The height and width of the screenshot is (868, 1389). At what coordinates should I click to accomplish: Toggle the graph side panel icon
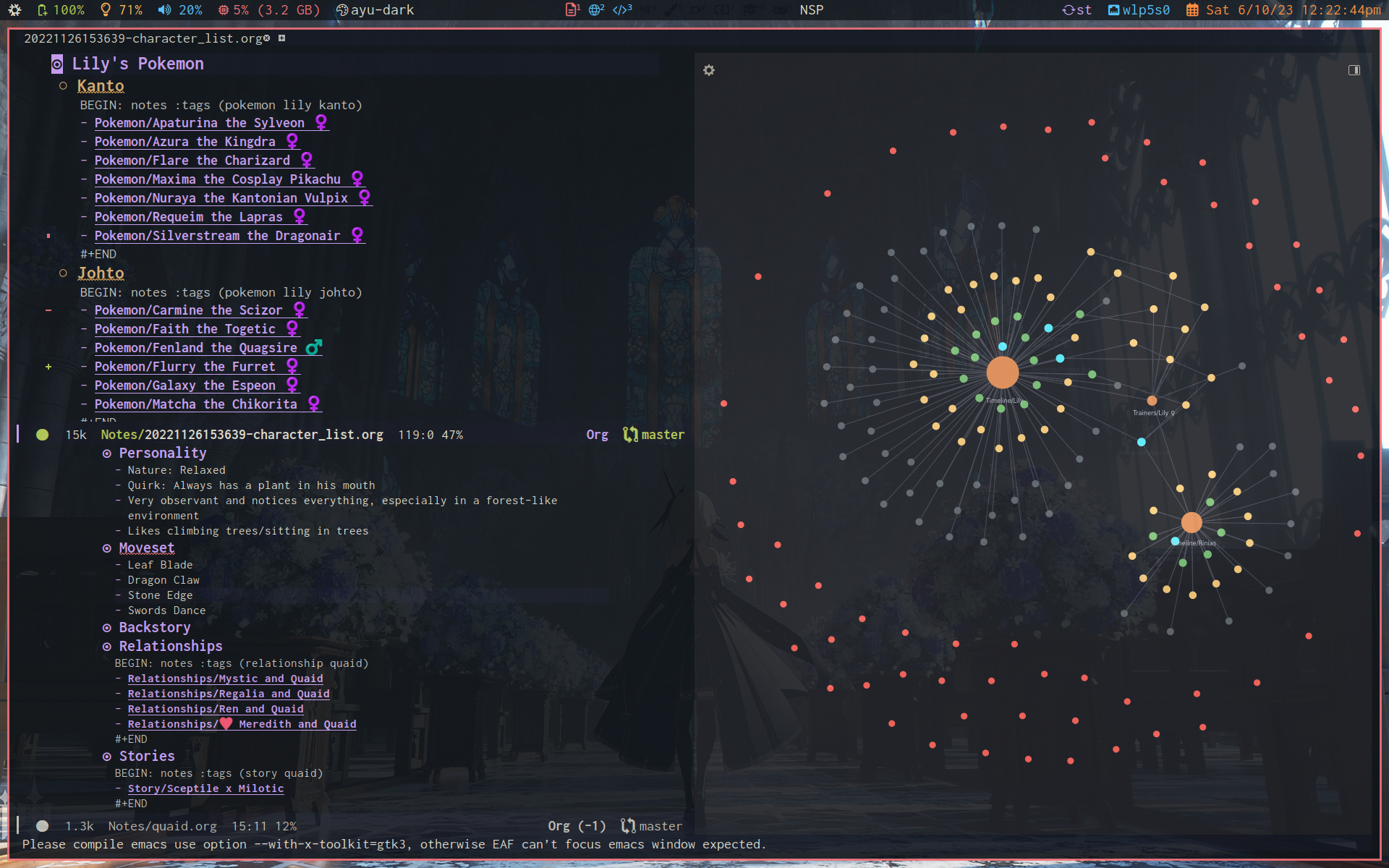pos(1354,70)
